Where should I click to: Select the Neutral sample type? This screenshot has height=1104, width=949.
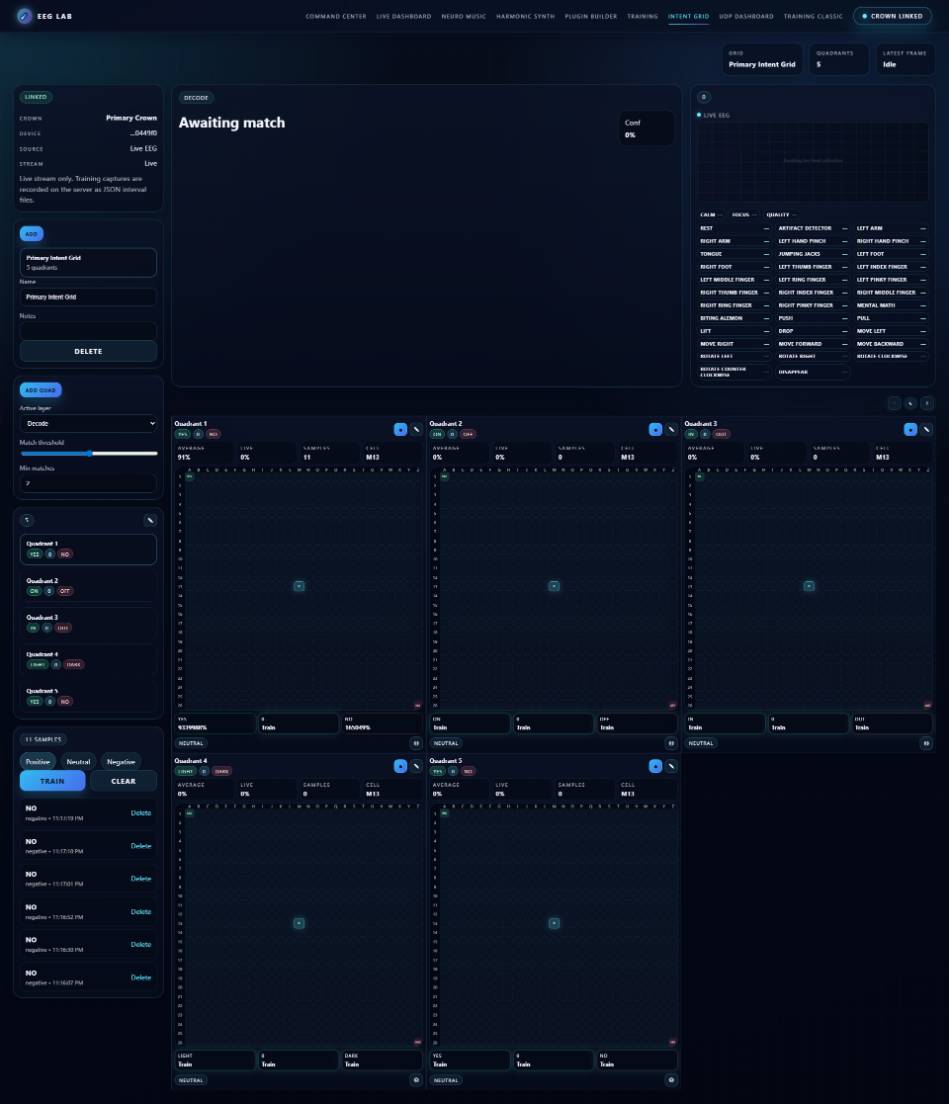pyautogui.click(x=78, y=761)
